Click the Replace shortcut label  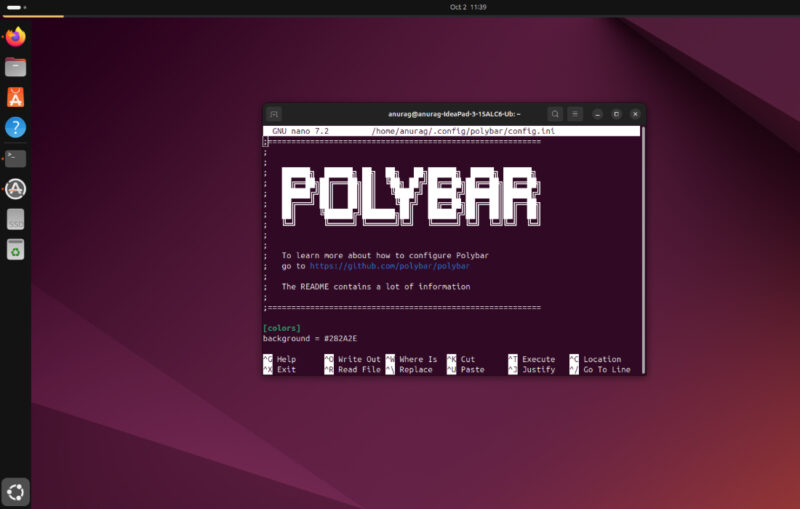[415, 370]
